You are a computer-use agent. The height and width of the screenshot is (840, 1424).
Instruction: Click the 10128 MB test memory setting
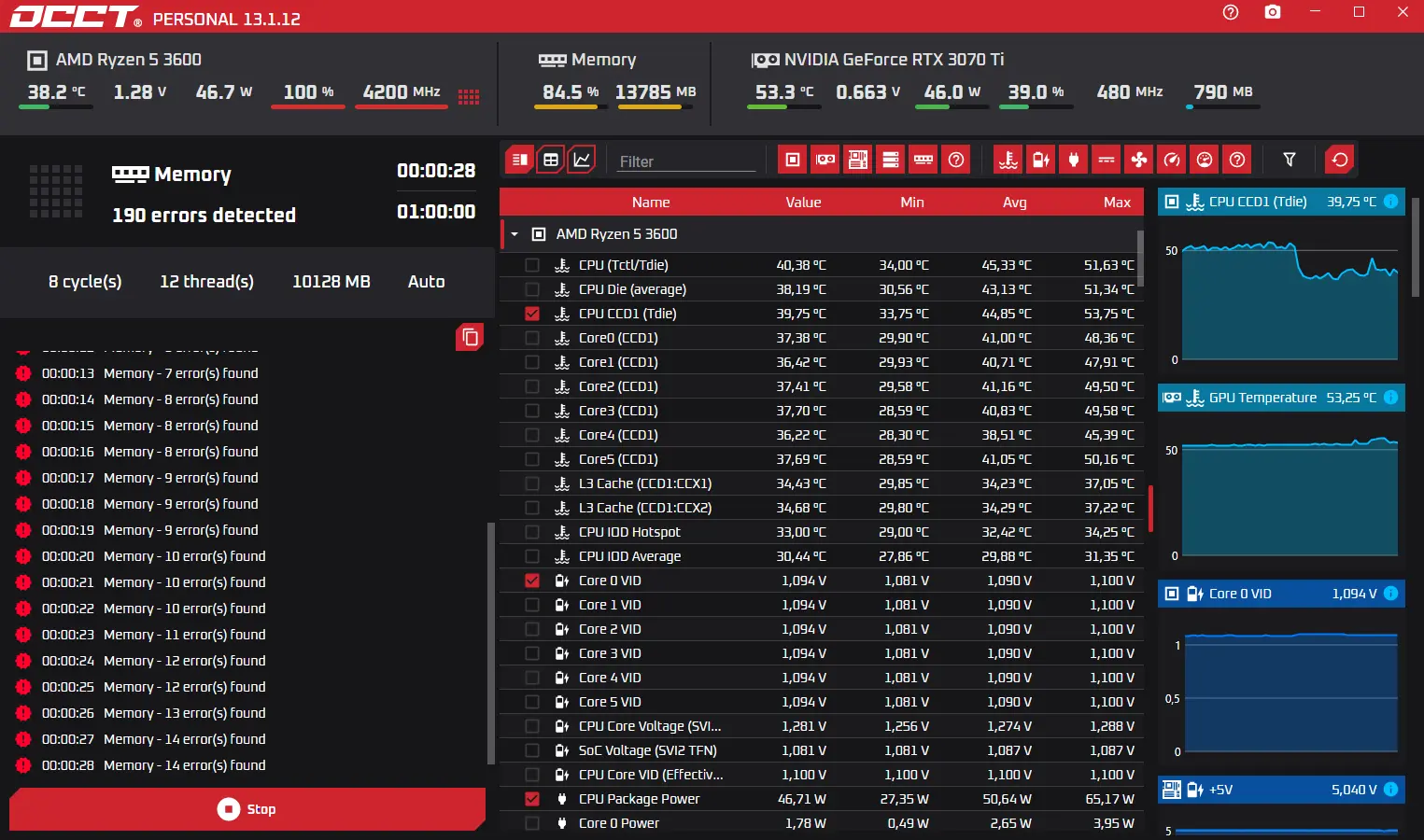[331, 282]
